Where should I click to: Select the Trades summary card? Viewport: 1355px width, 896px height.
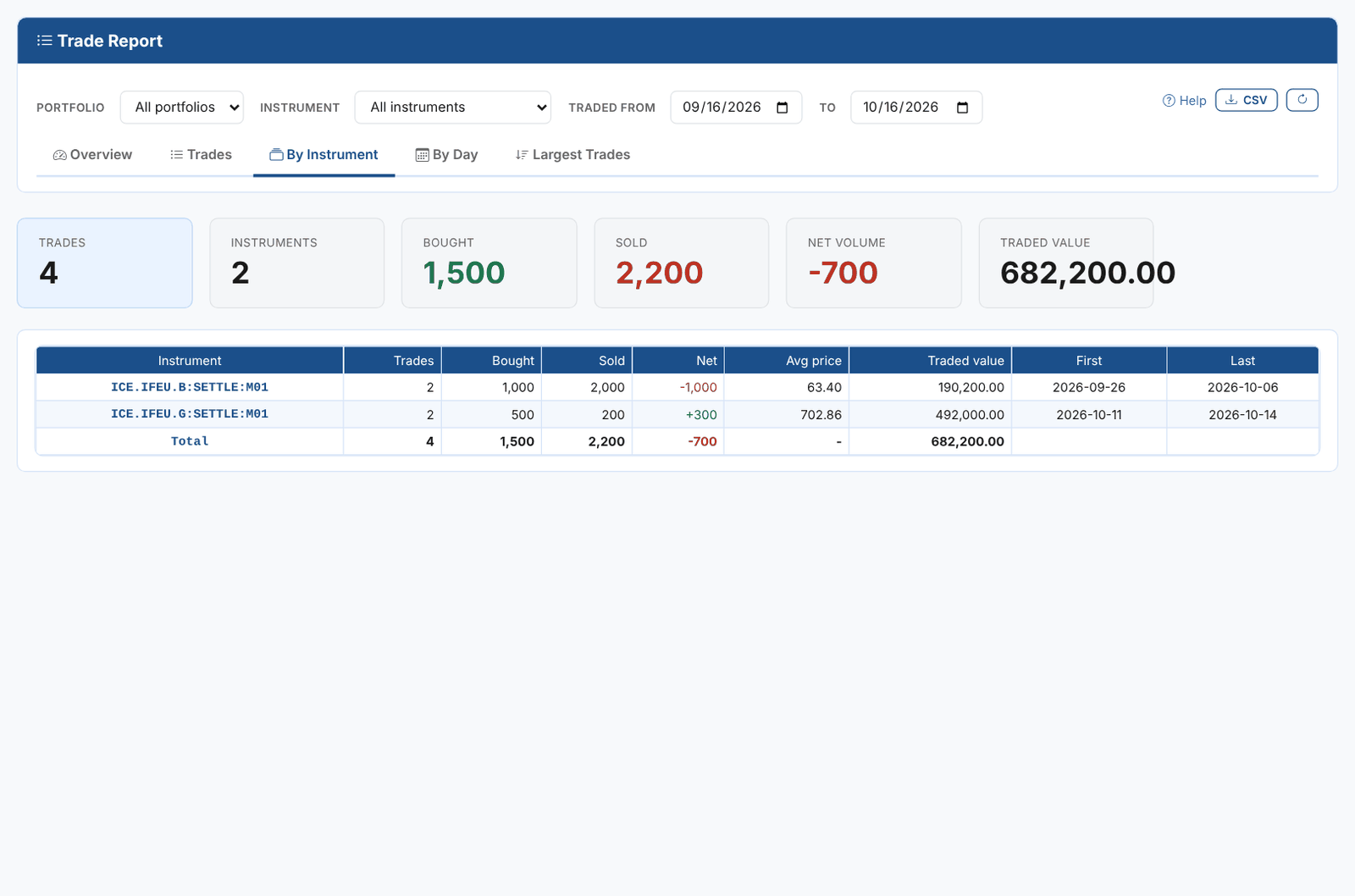[105, 263]
